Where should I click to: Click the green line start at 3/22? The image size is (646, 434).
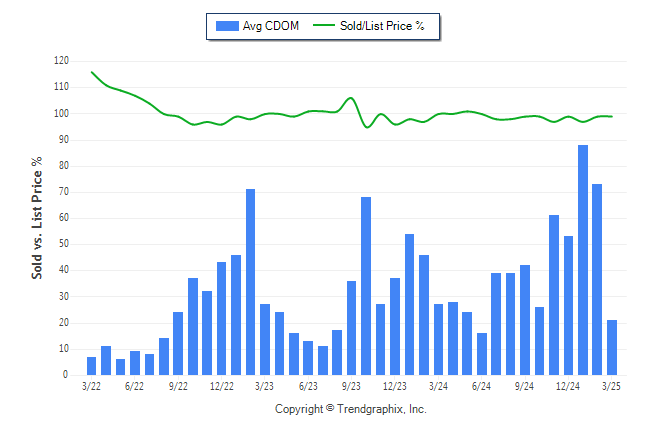(91, 72)
